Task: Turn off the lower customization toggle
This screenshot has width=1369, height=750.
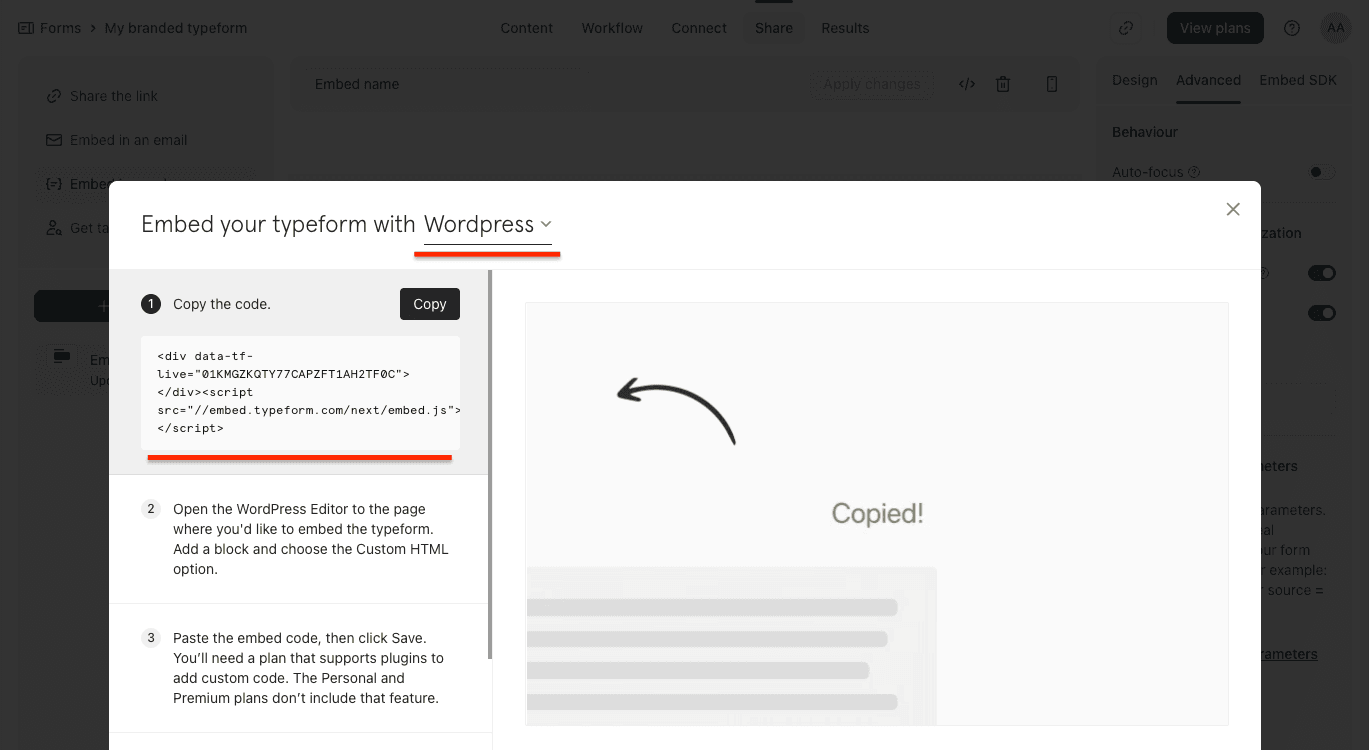Action: point(1321,312)
